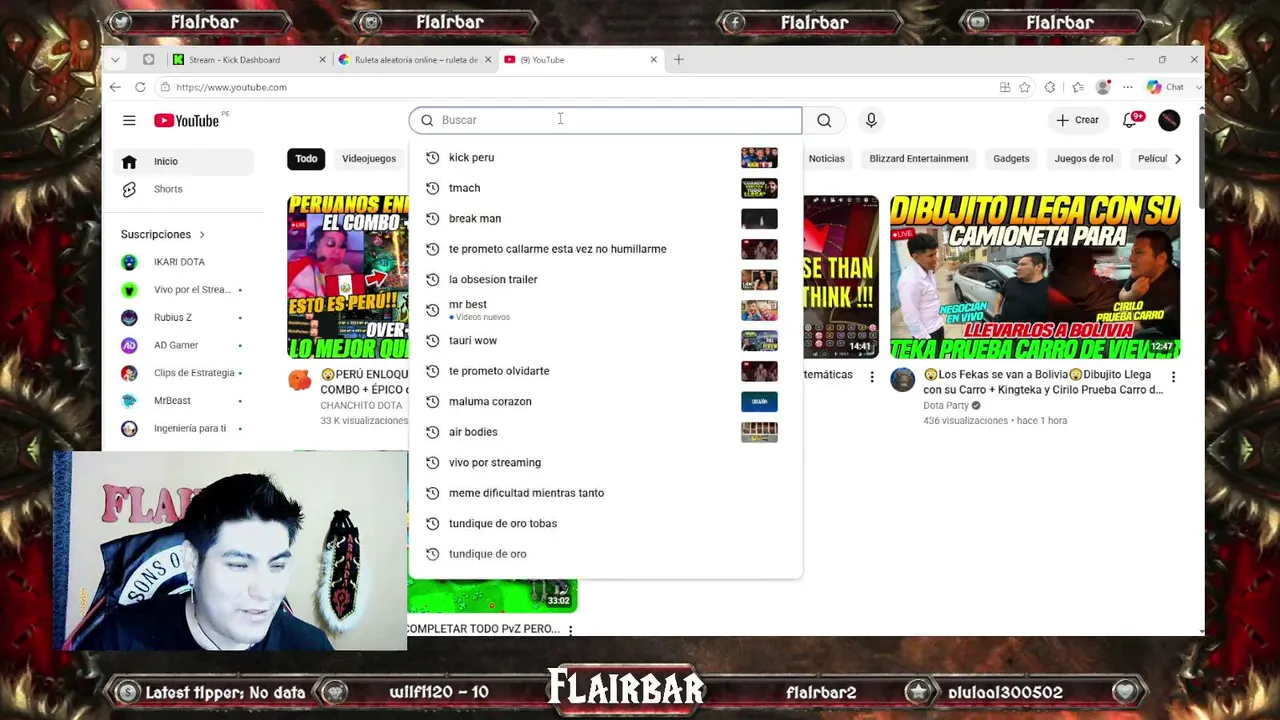The width and height of the screenshot is (1280, 720).
Task: Switch to the Stream - Kick Dashboard tab
Action: 248,60
